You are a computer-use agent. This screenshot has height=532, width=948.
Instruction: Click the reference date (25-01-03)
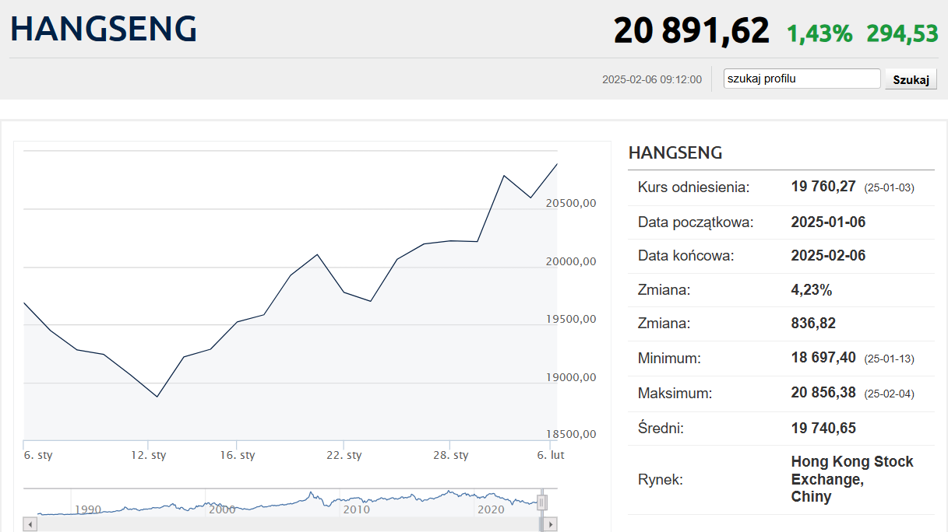pyautogui.click(x=889, y=188)
